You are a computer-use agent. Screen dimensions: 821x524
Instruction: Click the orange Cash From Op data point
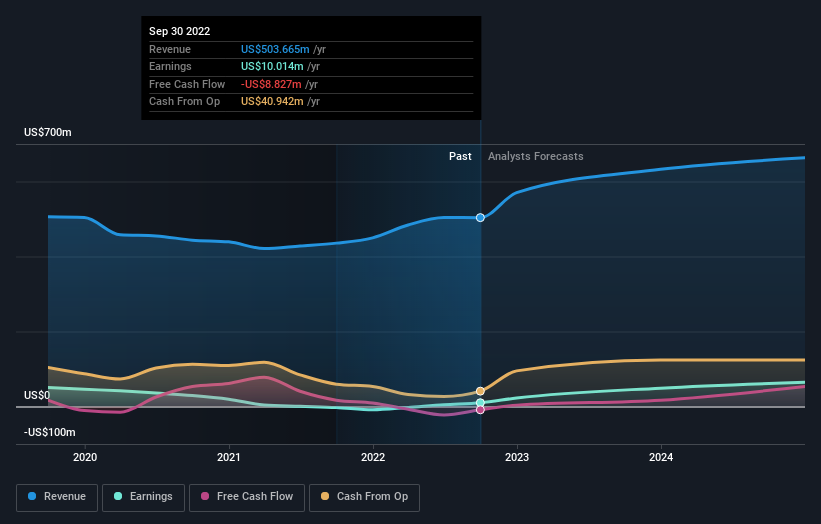pos(480,391)
